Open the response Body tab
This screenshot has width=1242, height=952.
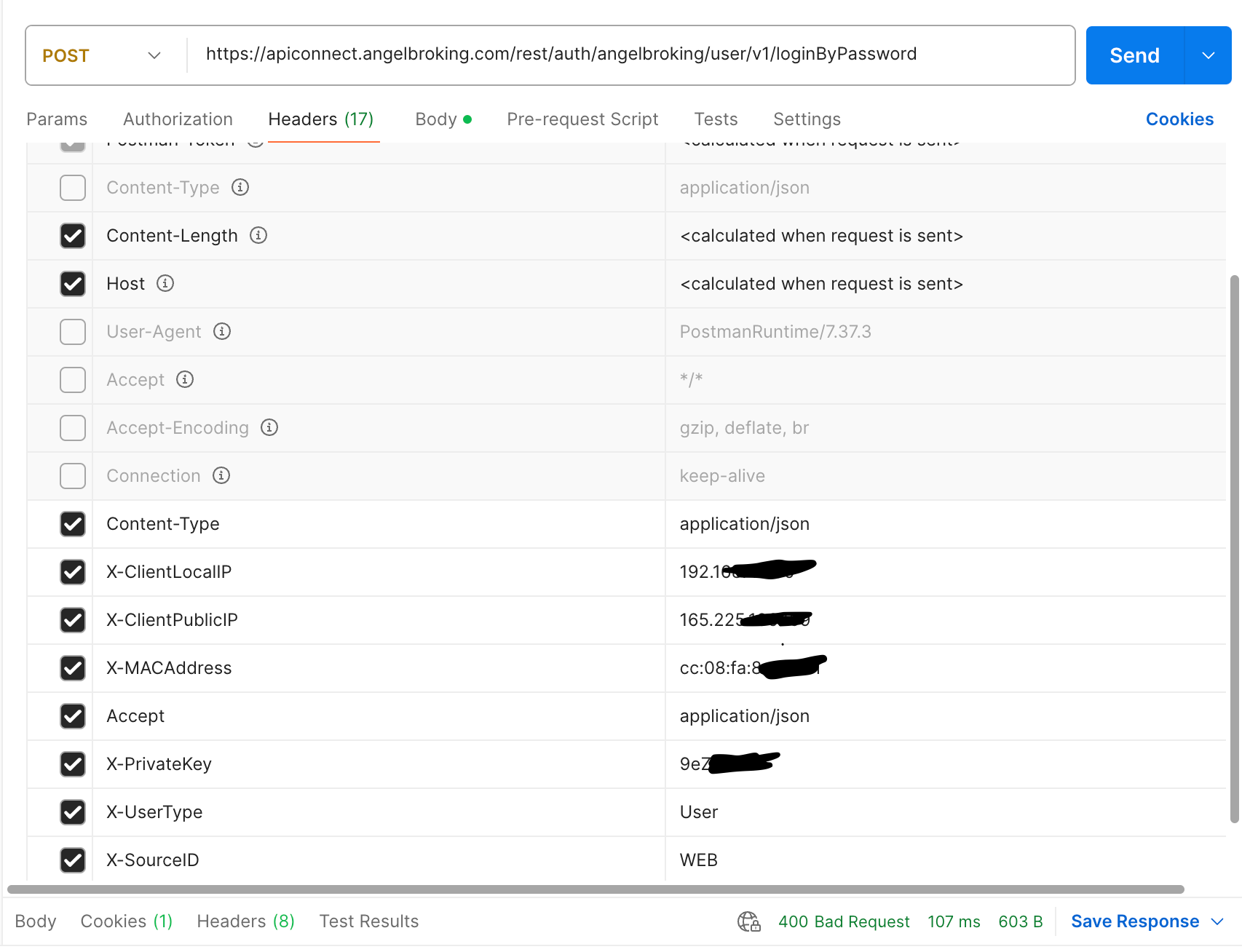[36, 921]
